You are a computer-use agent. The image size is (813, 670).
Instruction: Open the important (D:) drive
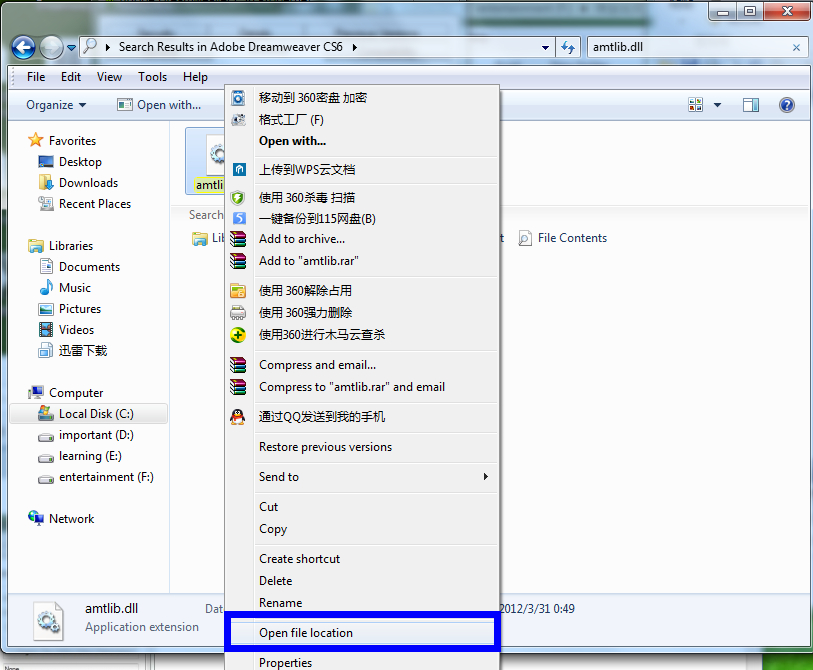(x=86, y=435)
